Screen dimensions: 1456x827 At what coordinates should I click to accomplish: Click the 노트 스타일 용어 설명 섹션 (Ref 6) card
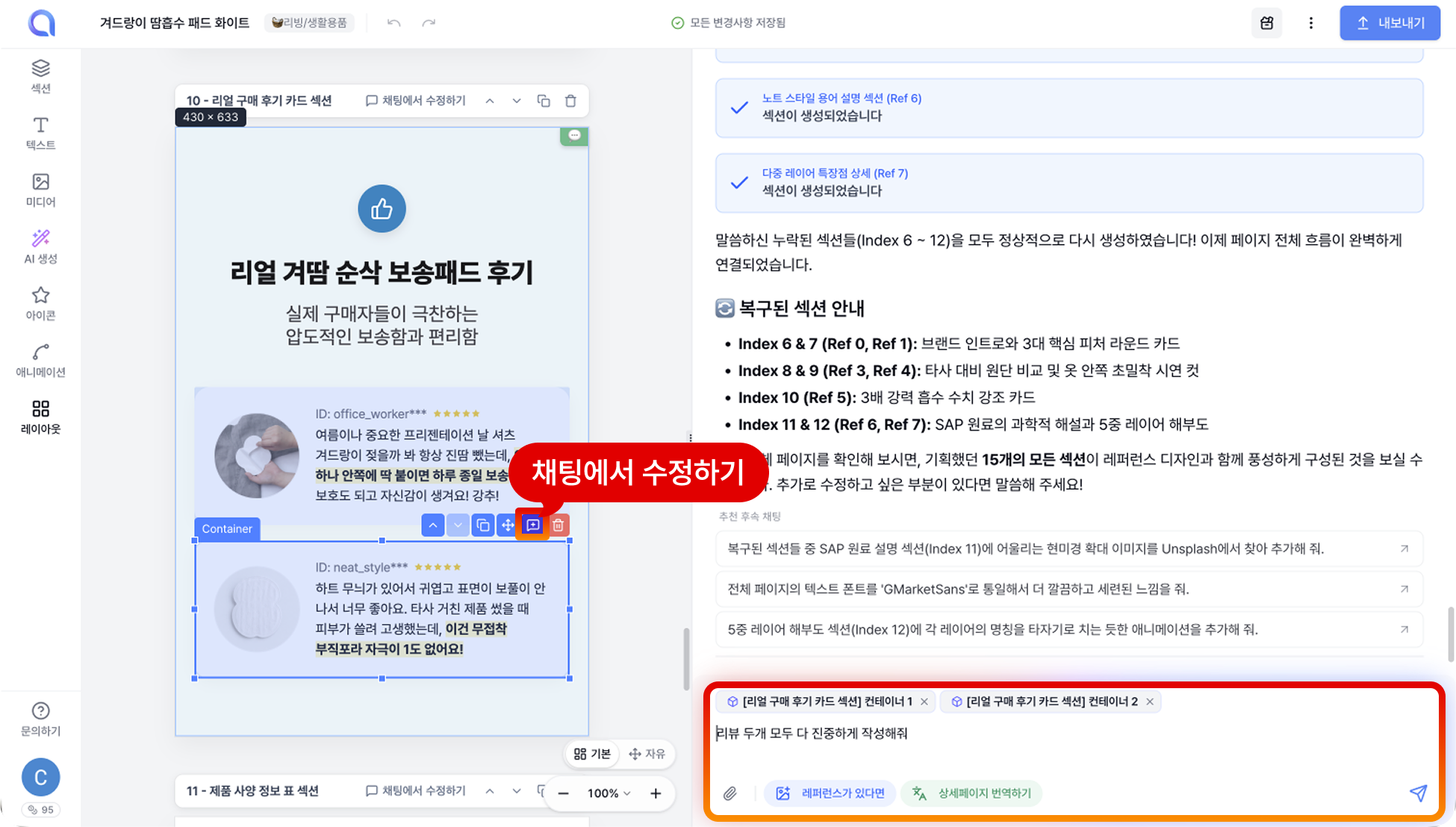coord(1069,108)
